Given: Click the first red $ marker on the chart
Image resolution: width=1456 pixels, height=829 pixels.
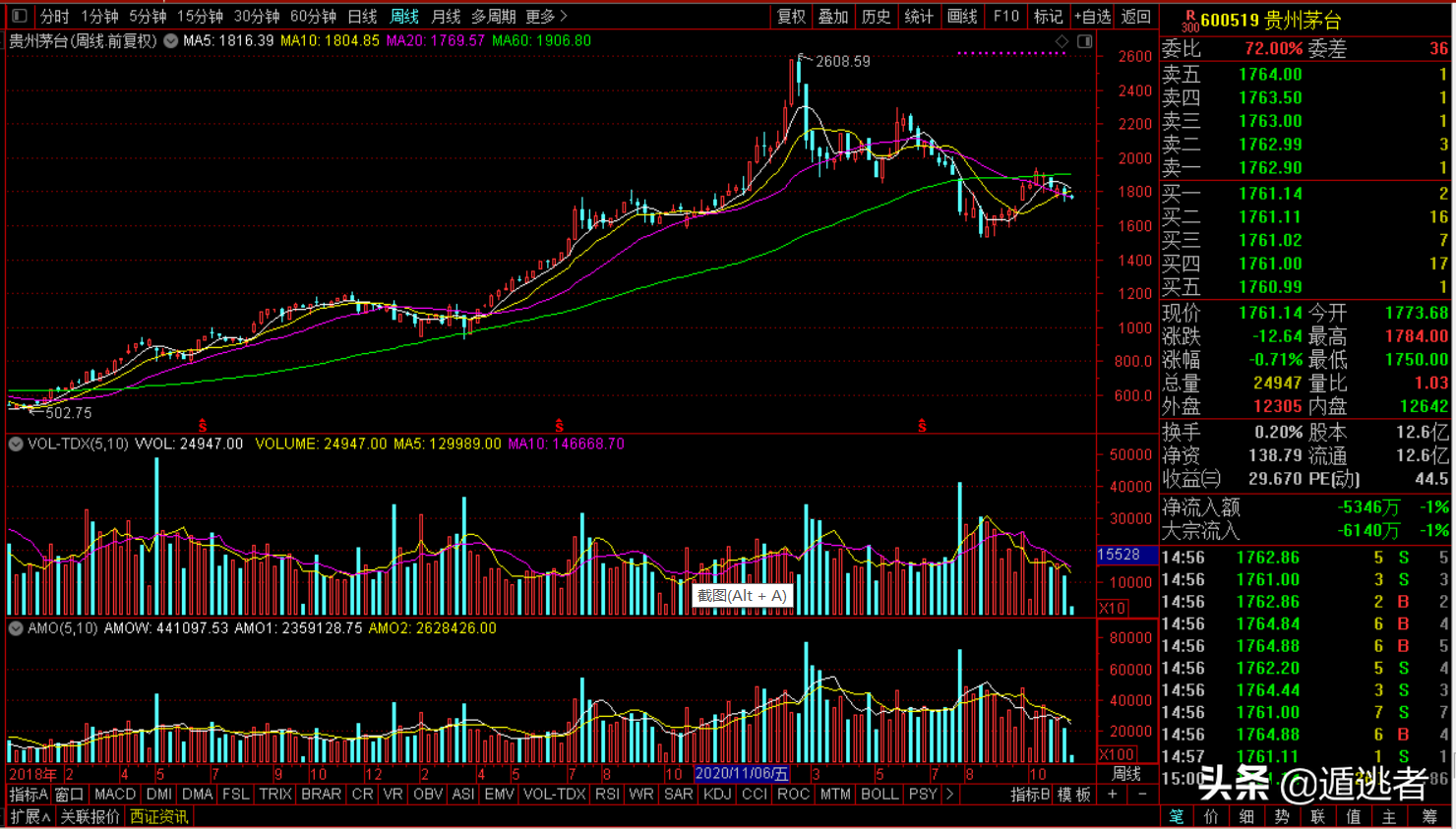Looking at the screenshot, I should click(x=203, y=426).
